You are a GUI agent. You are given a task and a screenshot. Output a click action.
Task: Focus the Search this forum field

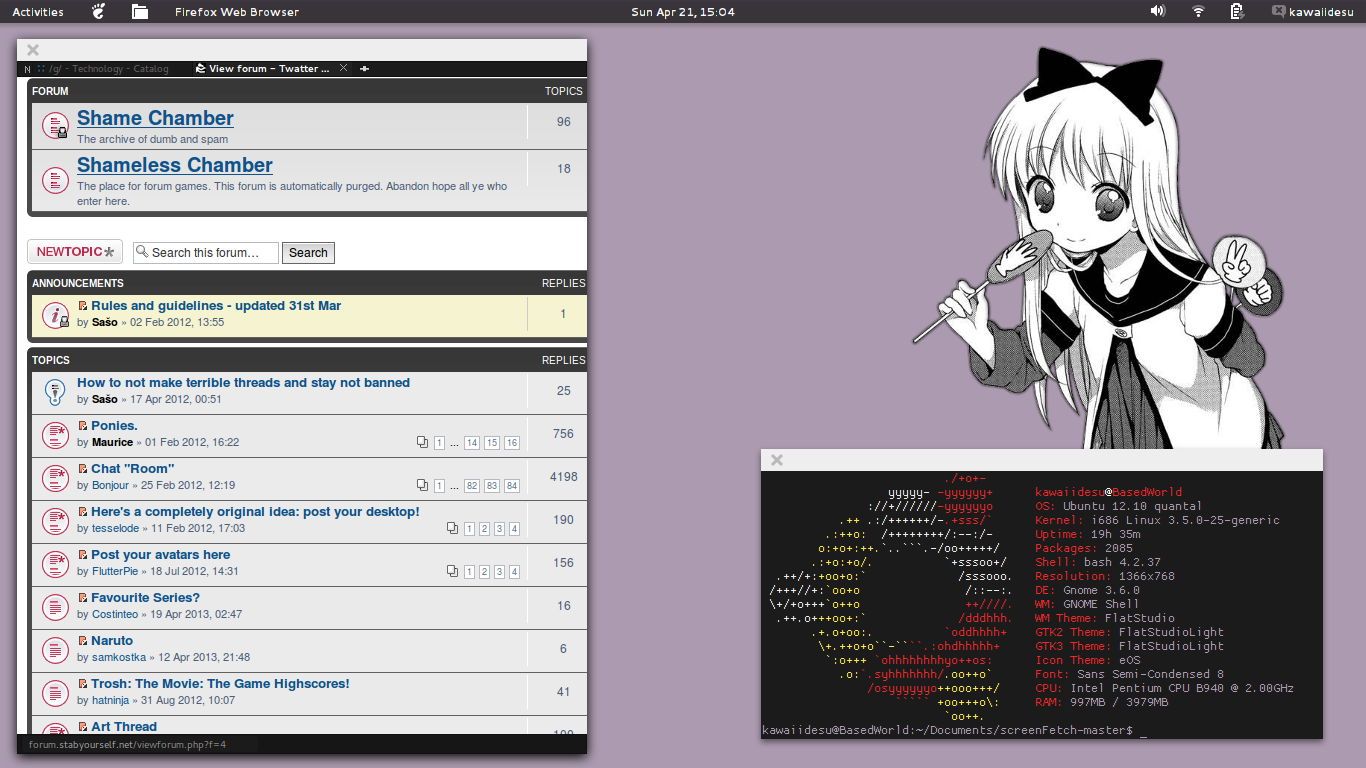205,253
